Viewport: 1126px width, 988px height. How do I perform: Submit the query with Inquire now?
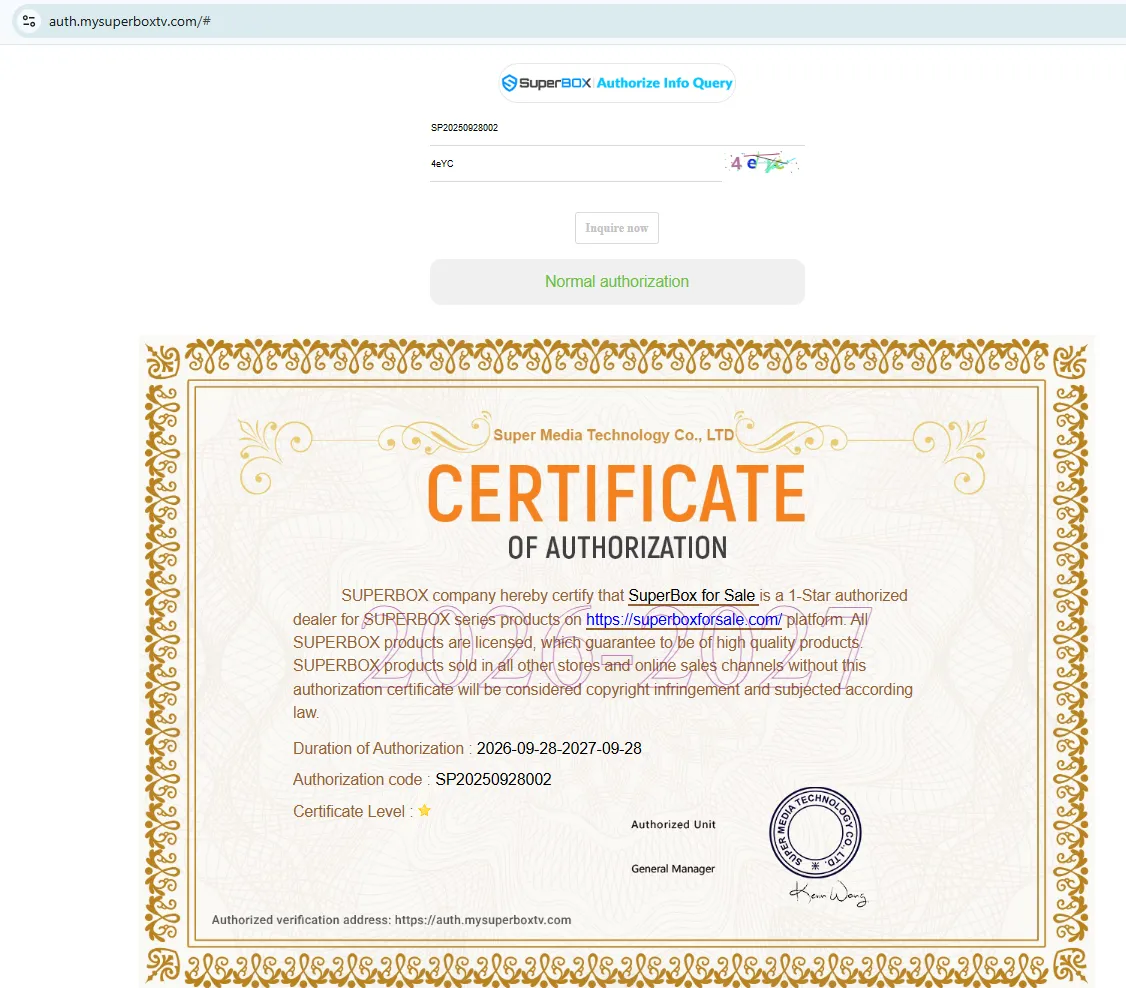click(x=616, y=228)
